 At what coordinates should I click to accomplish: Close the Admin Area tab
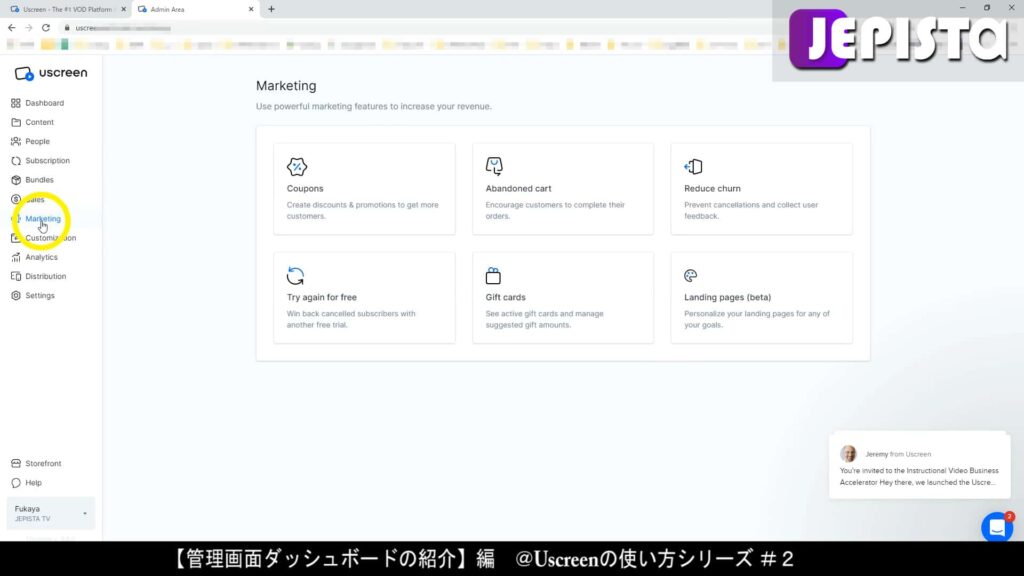pyautogui.click(x=251, y=9)
